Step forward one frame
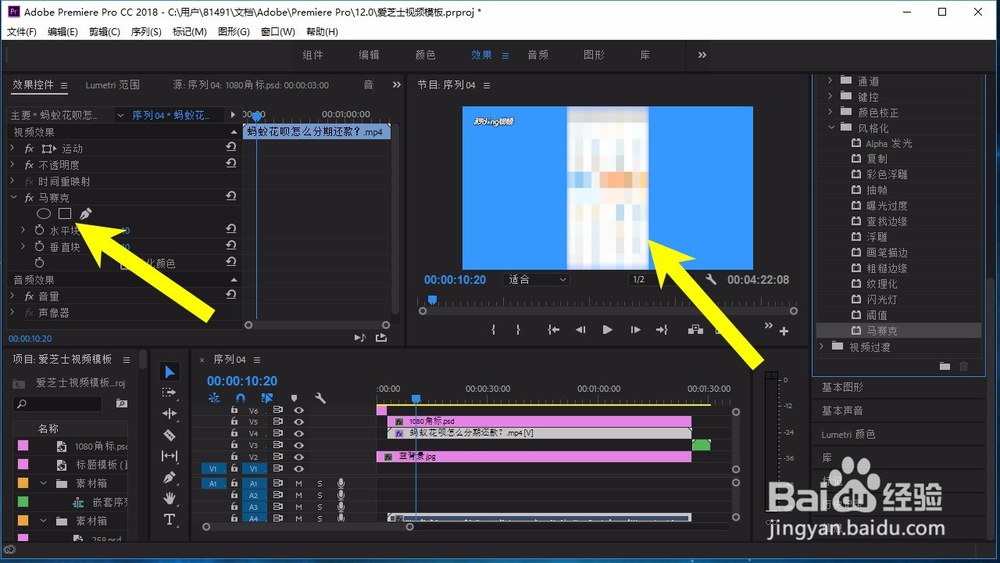 point(635,330)
